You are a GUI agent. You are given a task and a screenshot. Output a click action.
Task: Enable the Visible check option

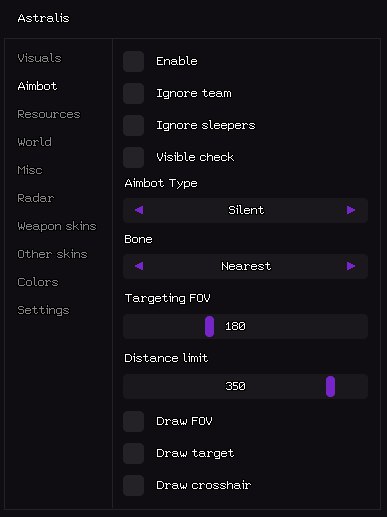[133, 158]
